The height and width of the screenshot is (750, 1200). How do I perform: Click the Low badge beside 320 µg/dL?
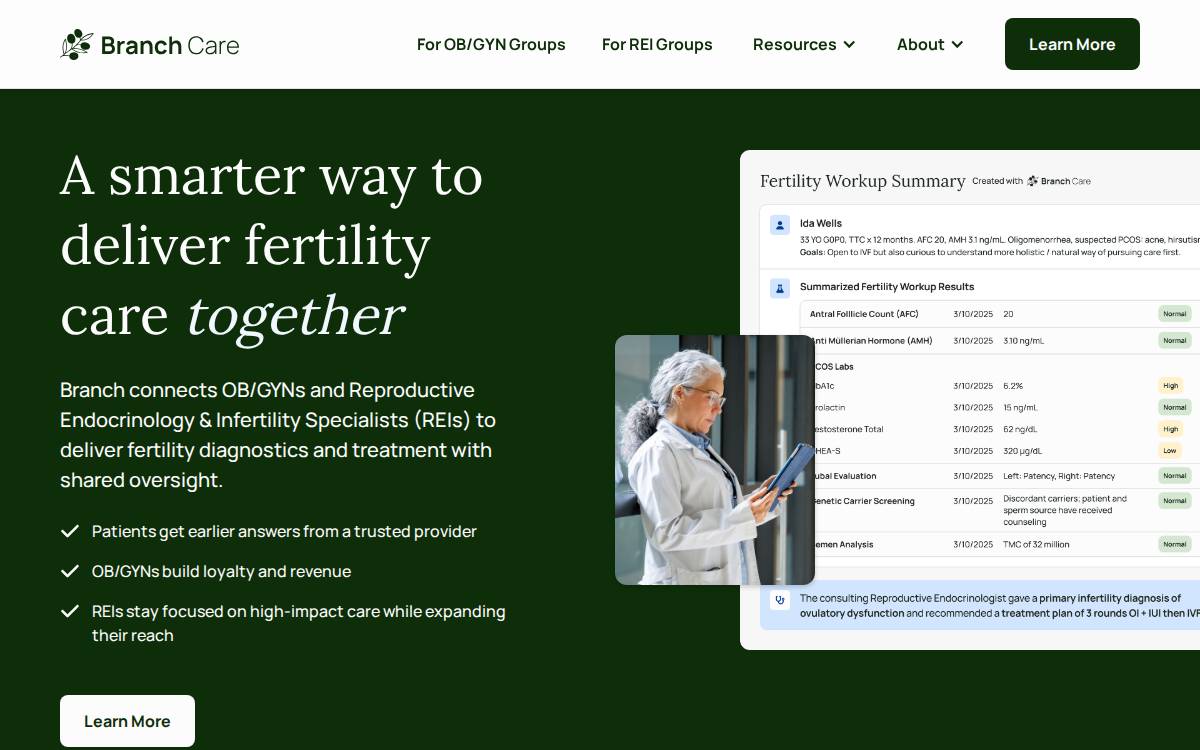[x=1170, y=451]
